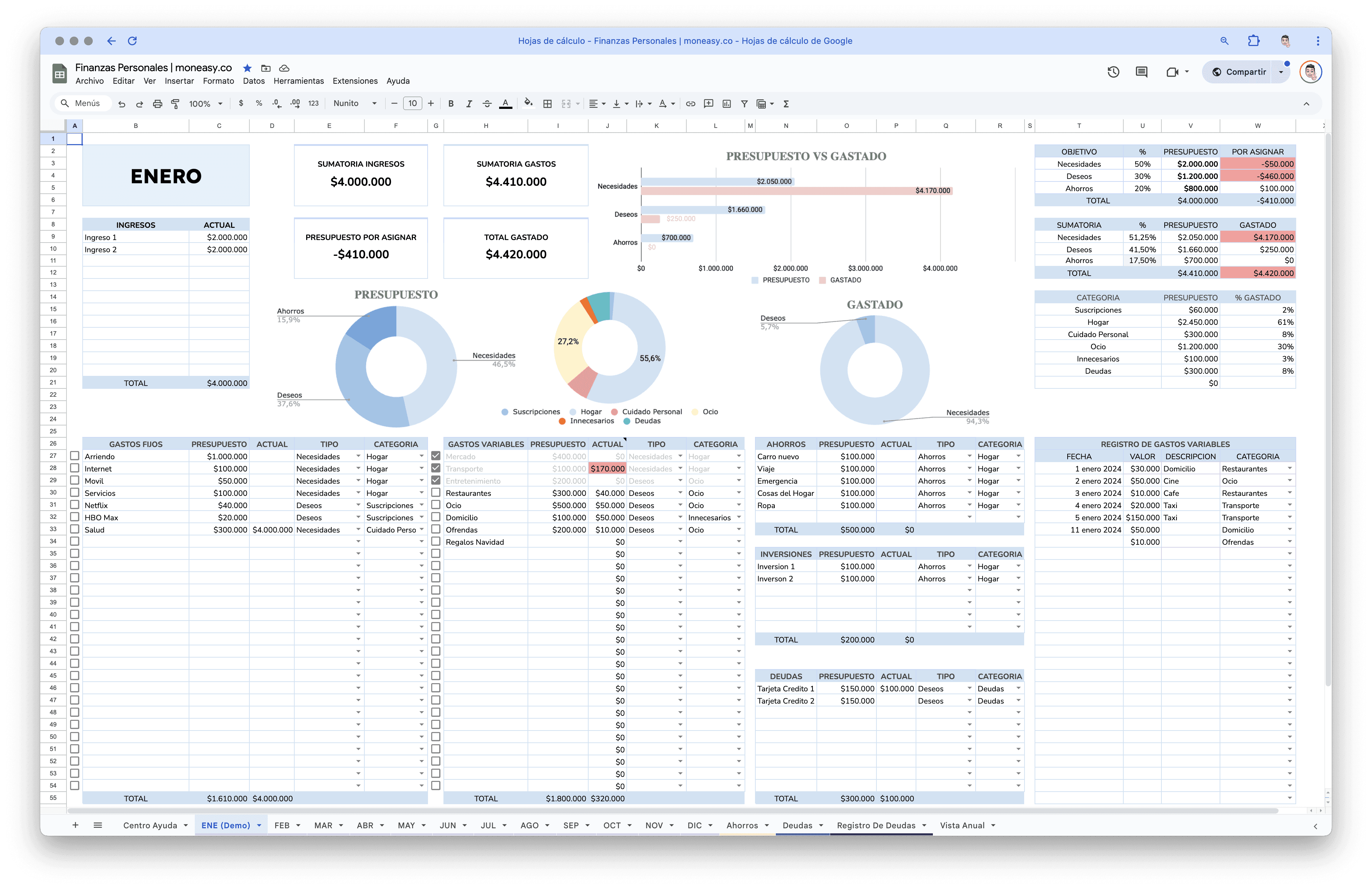Viewport: 1372px width, 889px height.
Task: Open the Tarjeta Credito 1 CATEGORIA dropdown
Action: click(x=1018, y=688)
